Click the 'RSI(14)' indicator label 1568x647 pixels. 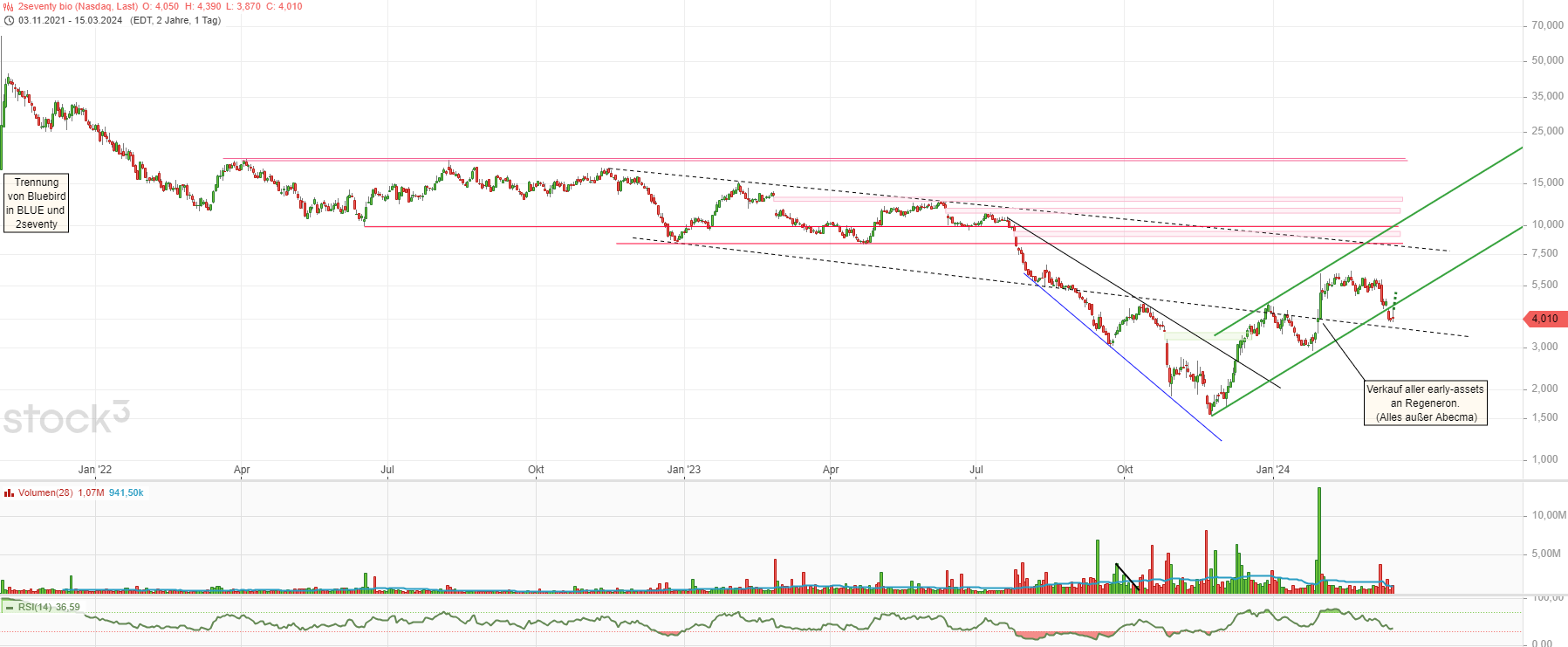click(x=35, y=607)
